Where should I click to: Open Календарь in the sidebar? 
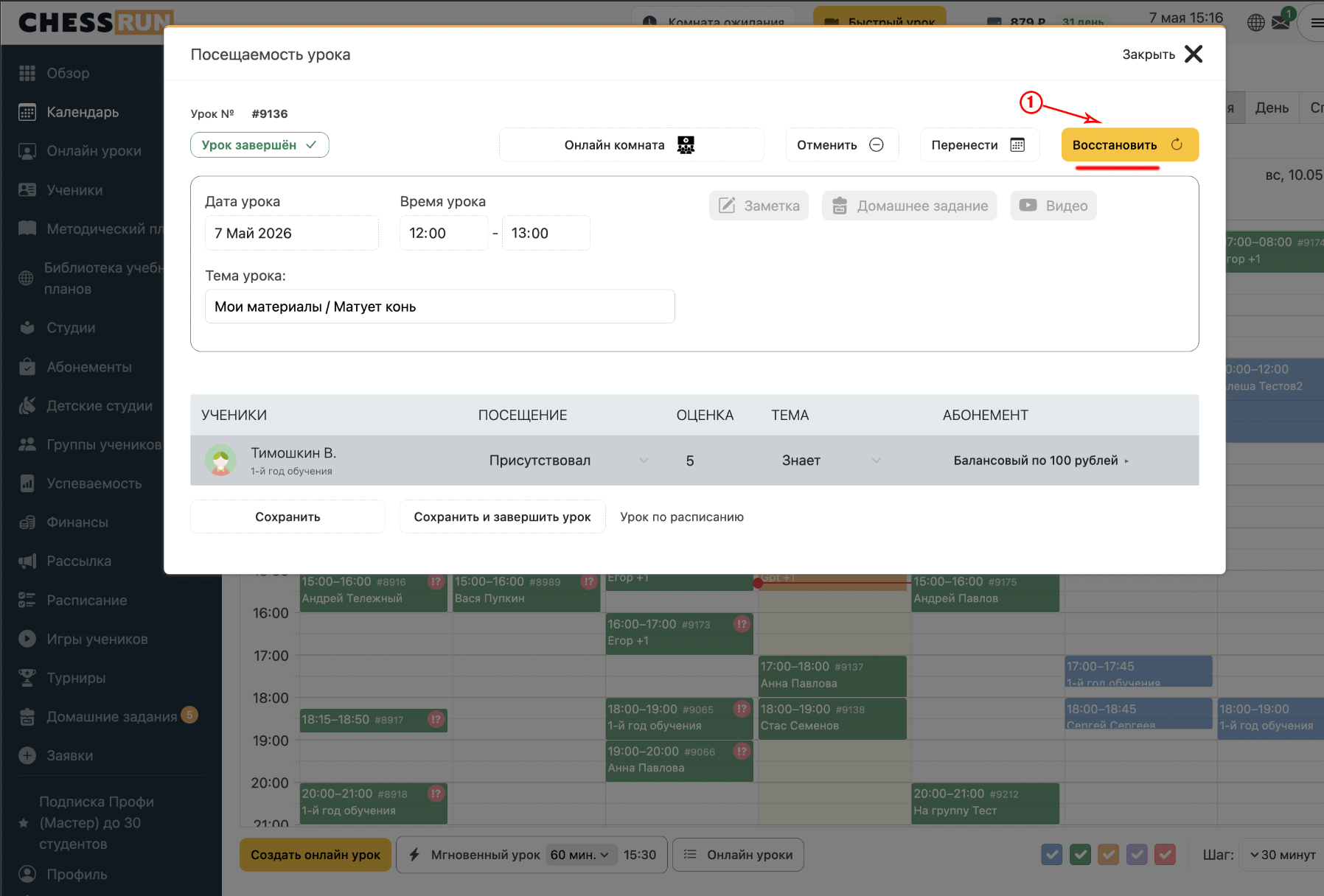tap(83, 112)
